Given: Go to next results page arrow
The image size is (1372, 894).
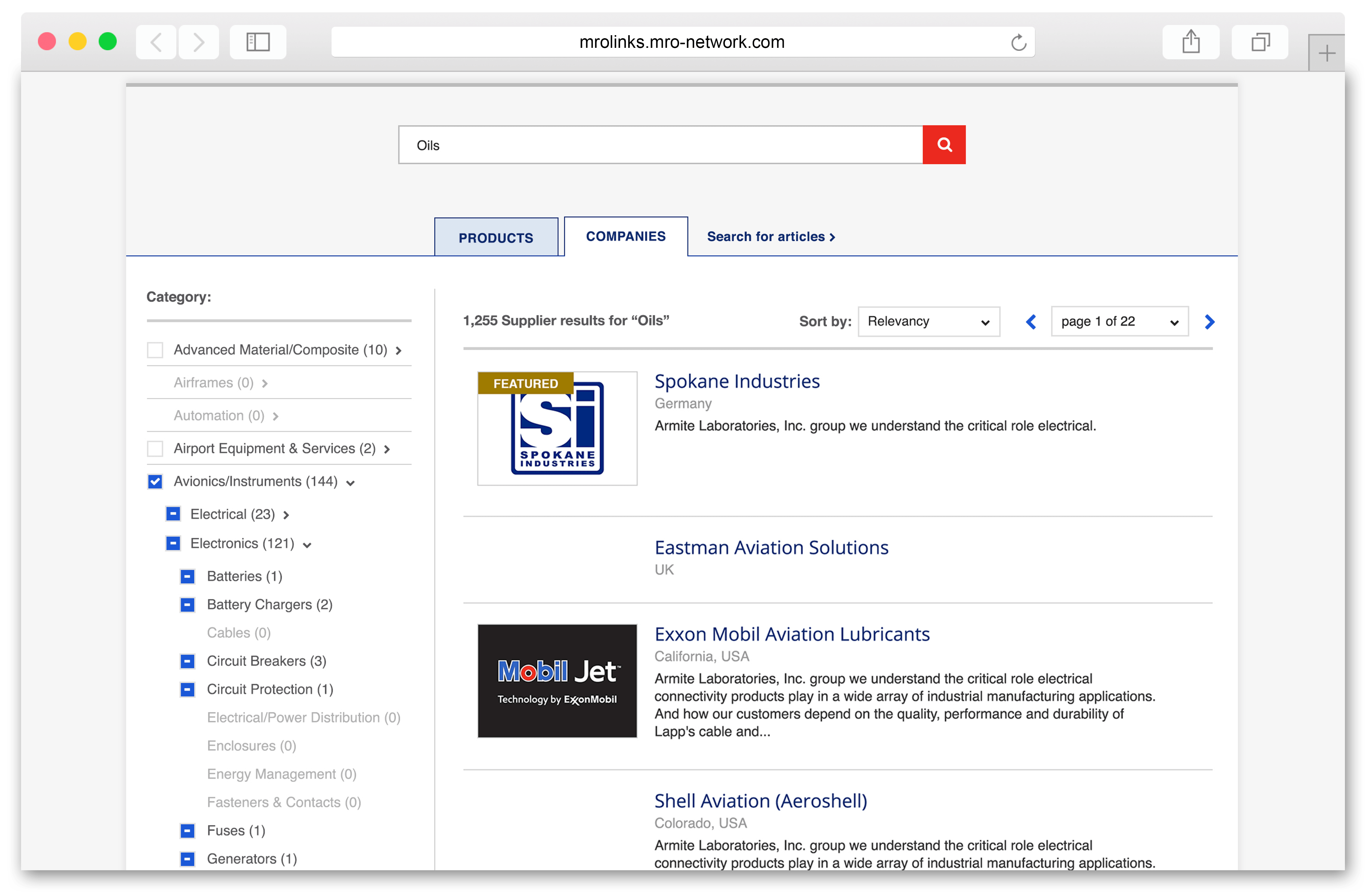Looking at the screenshot, I should click(1210, 322).
